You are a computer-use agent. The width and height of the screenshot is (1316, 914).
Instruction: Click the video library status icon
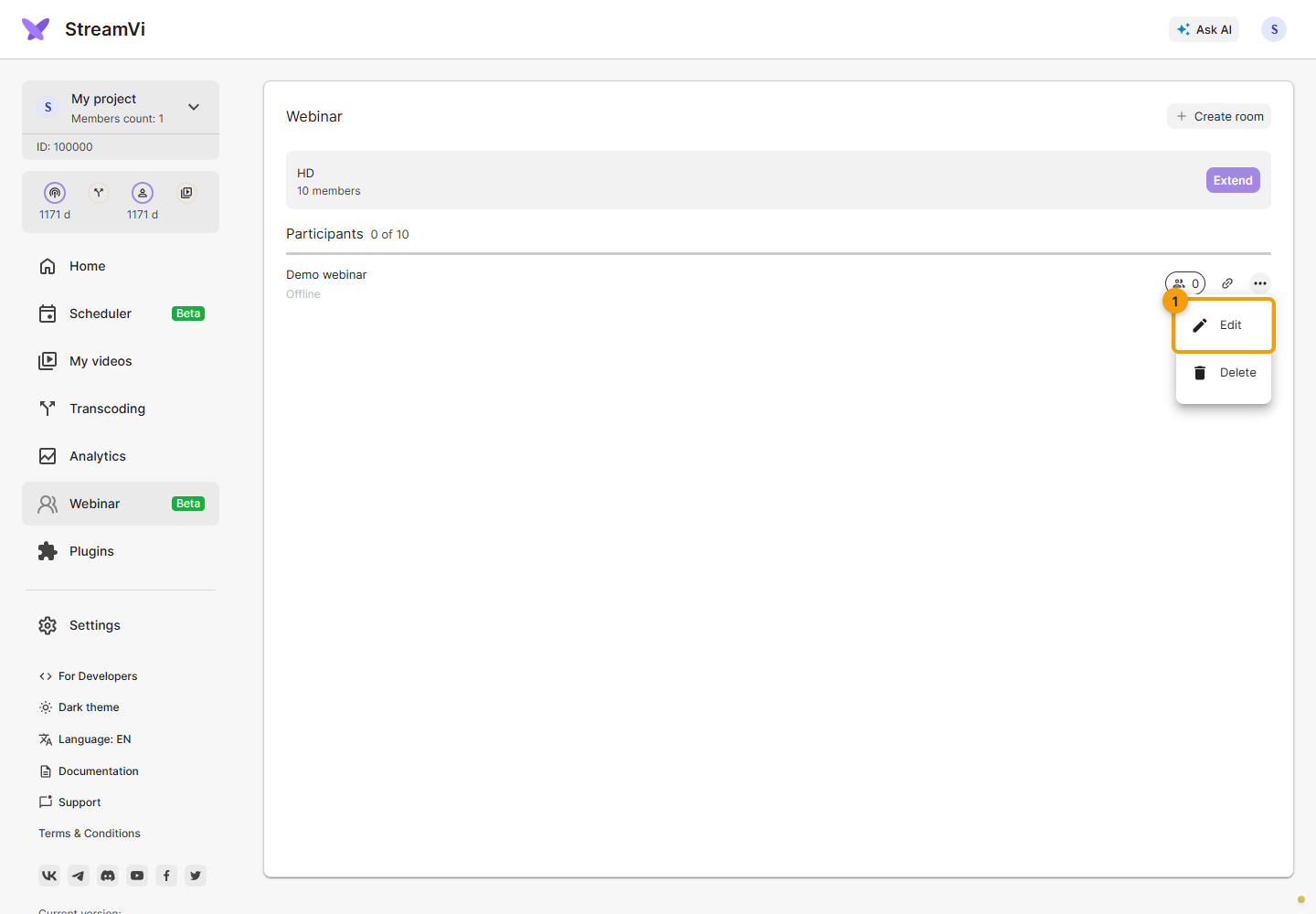[x=186, y=193]
